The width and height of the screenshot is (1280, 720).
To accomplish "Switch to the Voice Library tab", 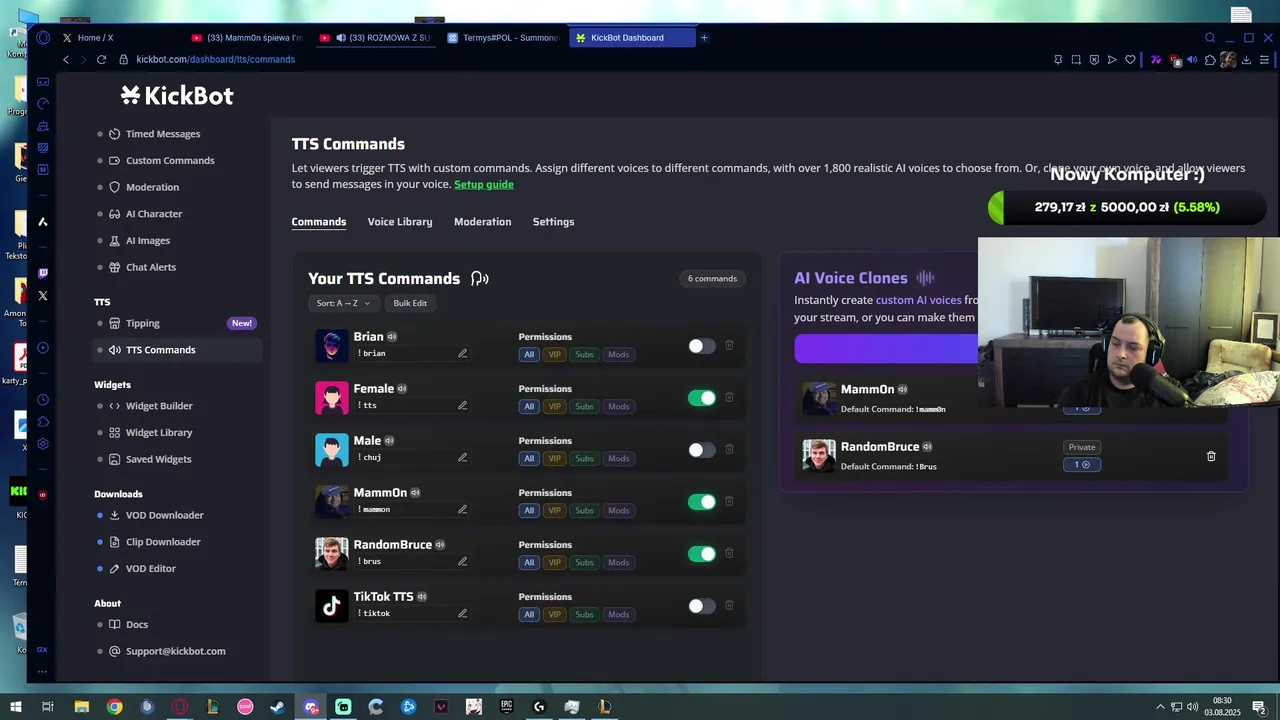I will tap(400, 222).
